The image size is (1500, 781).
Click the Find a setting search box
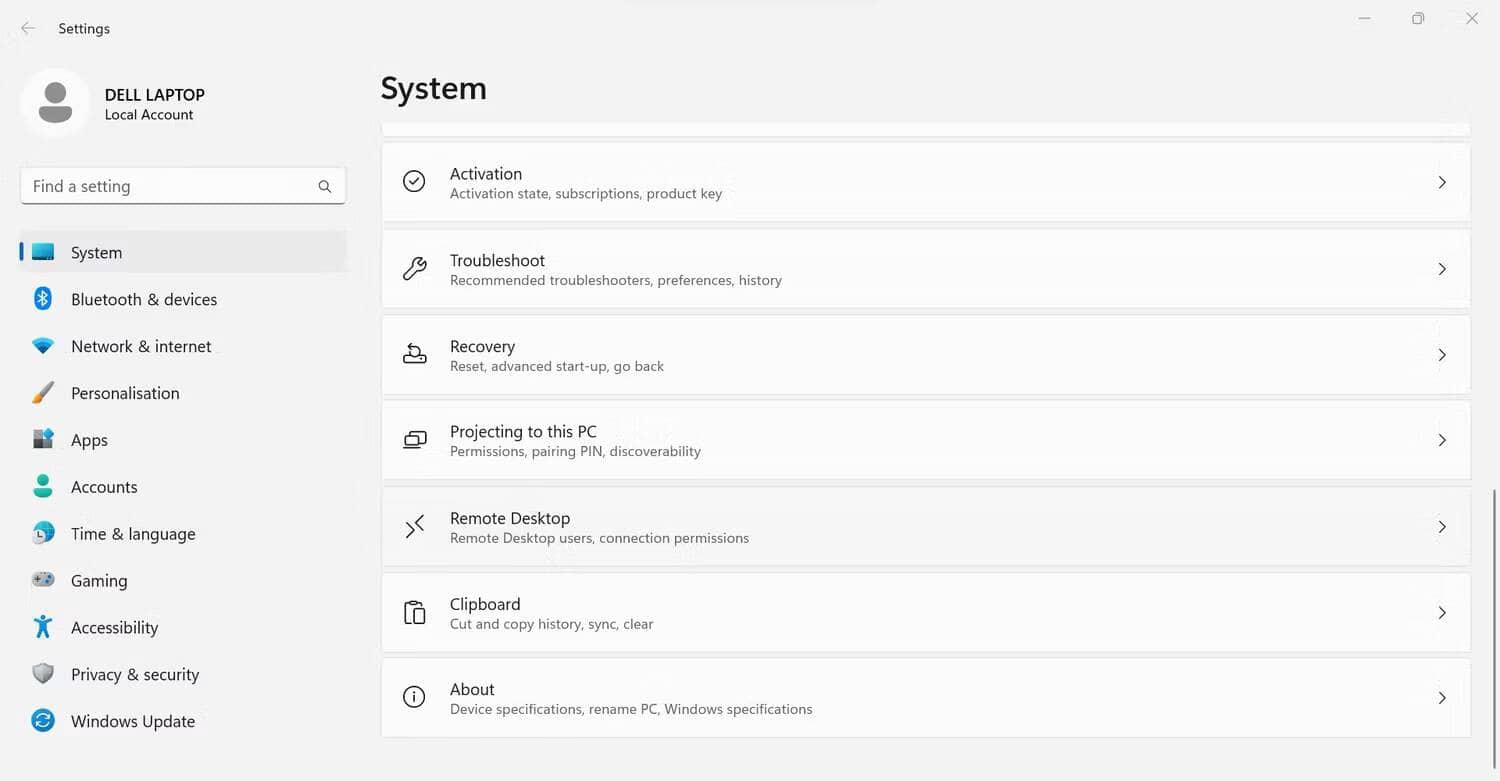click(x=170, y=186)
